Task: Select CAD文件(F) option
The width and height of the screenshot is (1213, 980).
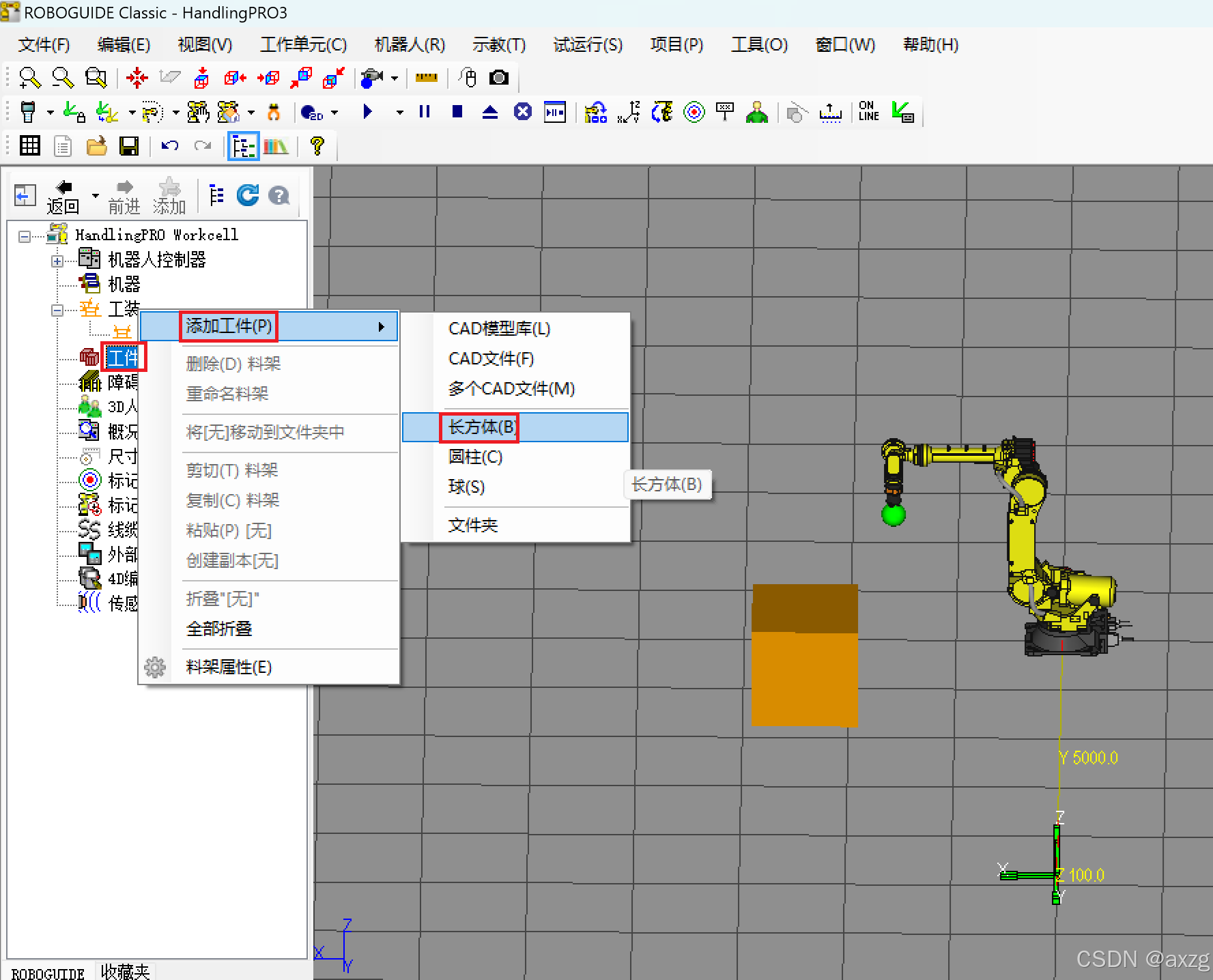Action: (x=515, y=359)
